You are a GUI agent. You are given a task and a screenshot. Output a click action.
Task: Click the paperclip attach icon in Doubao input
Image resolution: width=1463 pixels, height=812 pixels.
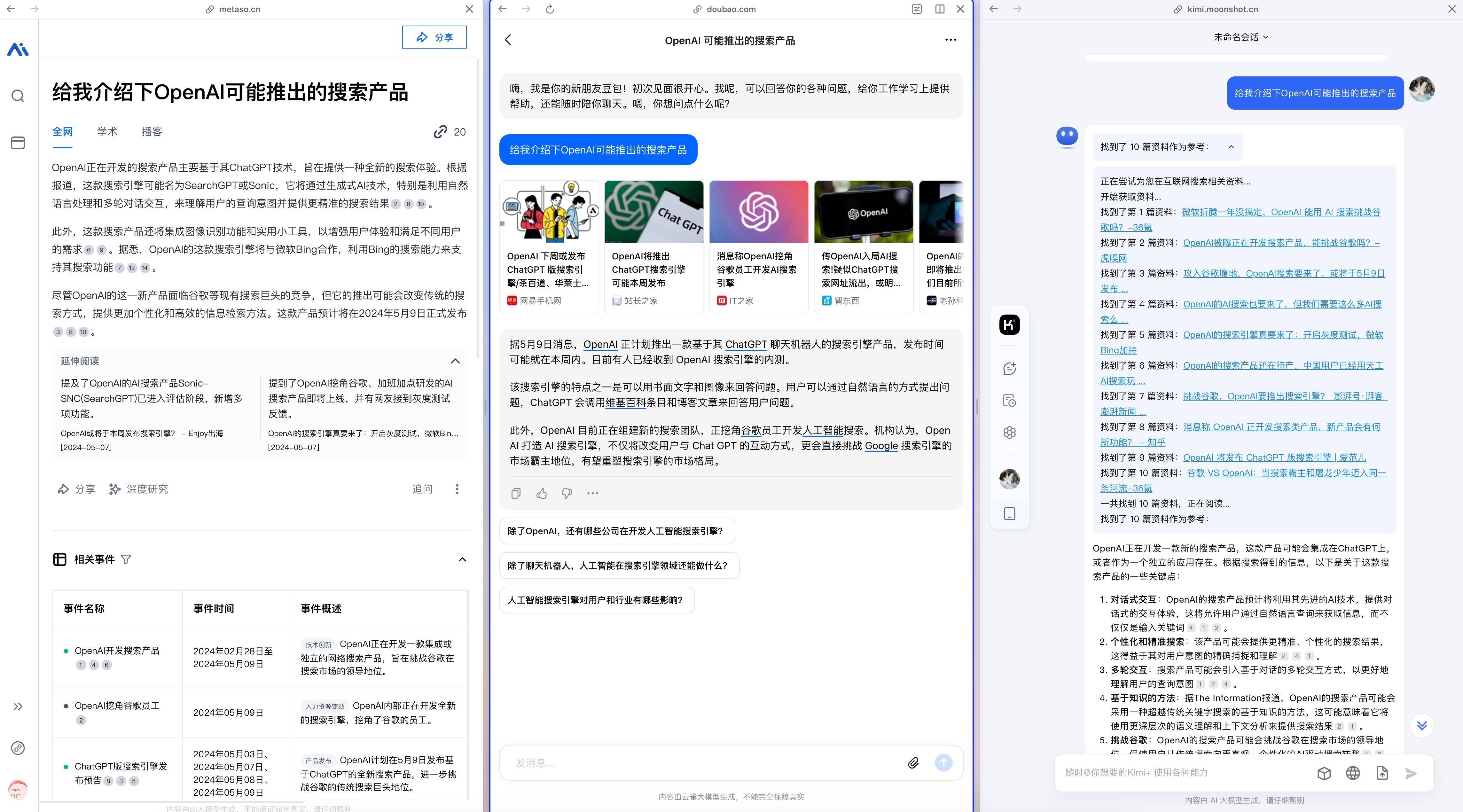tap(913, 762)
